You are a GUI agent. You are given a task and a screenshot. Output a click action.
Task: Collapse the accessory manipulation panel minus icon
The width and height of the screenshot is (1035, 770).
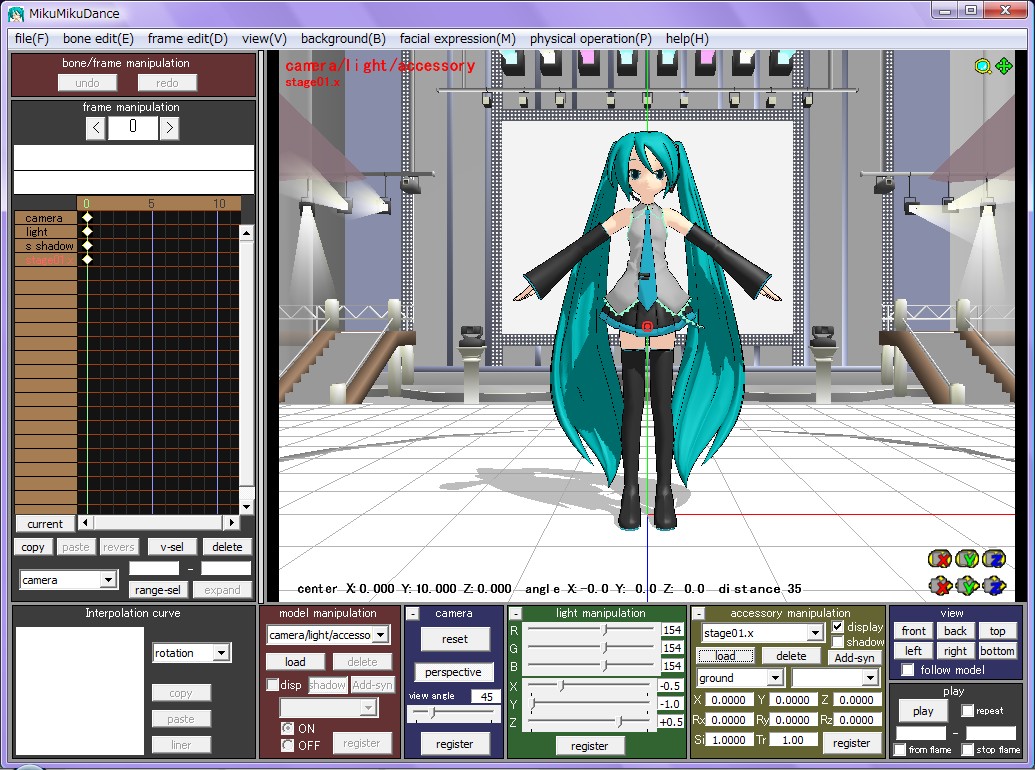(699, 614)
